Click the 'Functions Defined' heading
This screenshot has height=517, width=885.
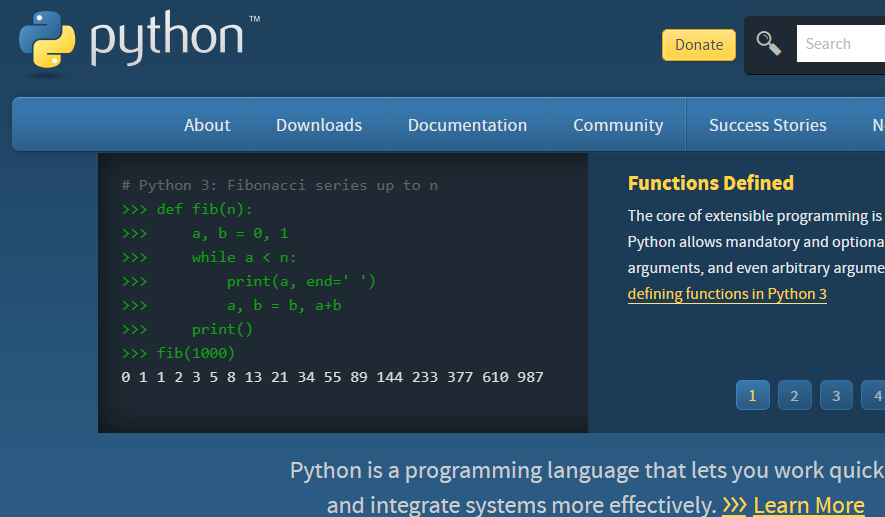click(711, 183)
